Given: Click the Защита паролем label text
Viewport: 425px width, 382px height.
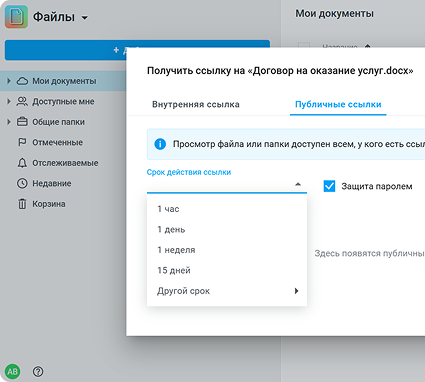Looking at the screenshot, I should tap(377, 186).
